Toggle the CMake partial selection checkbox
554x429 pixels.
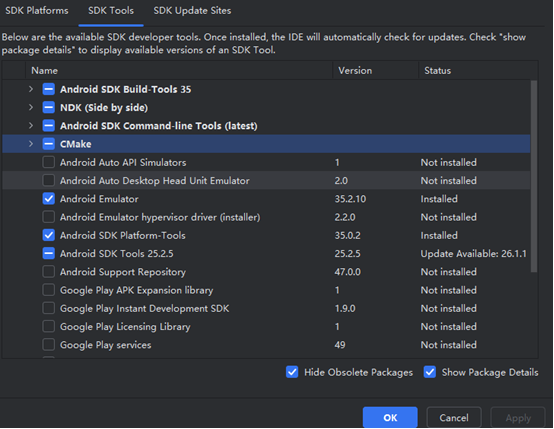click(x=48, y=144)
